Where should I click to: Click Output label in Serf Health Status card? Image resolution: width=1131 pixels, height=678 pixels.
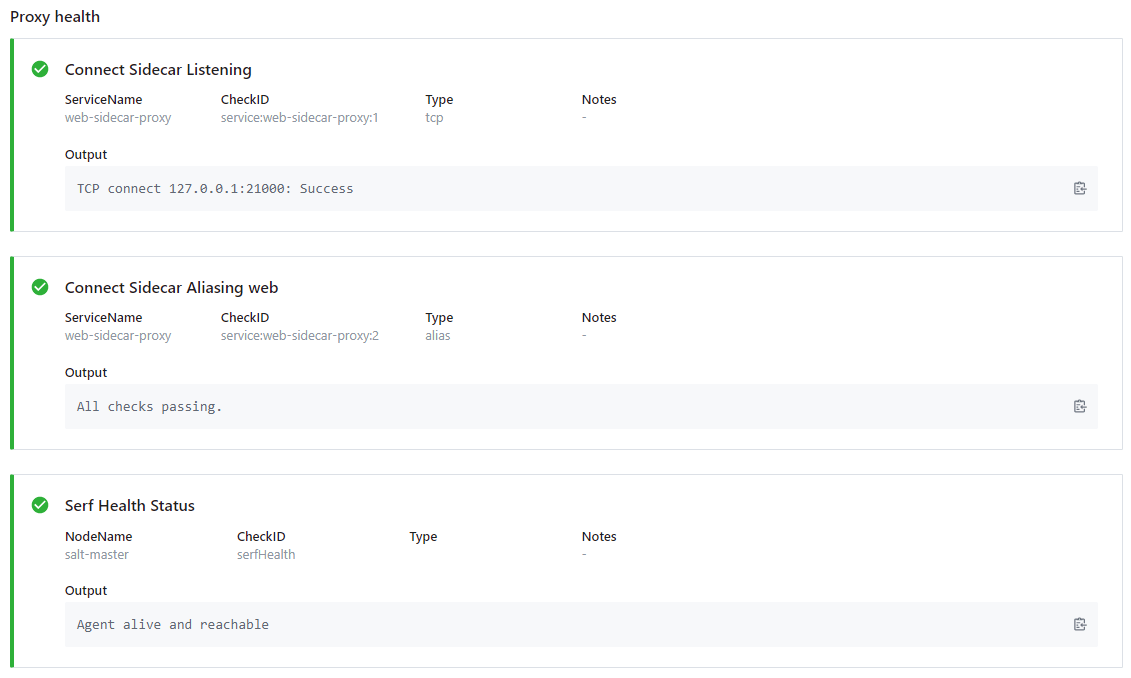[x=86, y=590]
